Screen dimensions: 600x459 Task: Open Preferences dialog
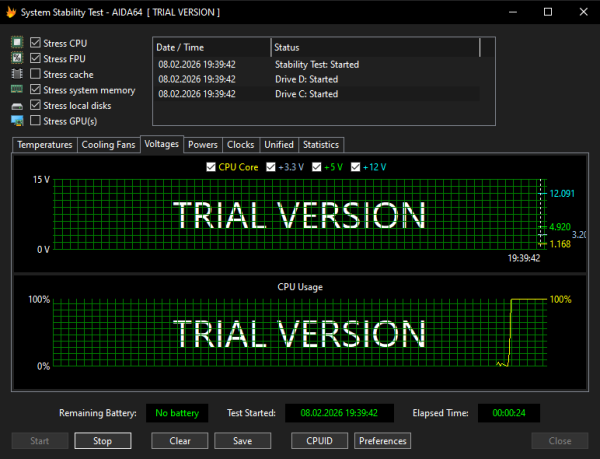[x=383, y=441]
